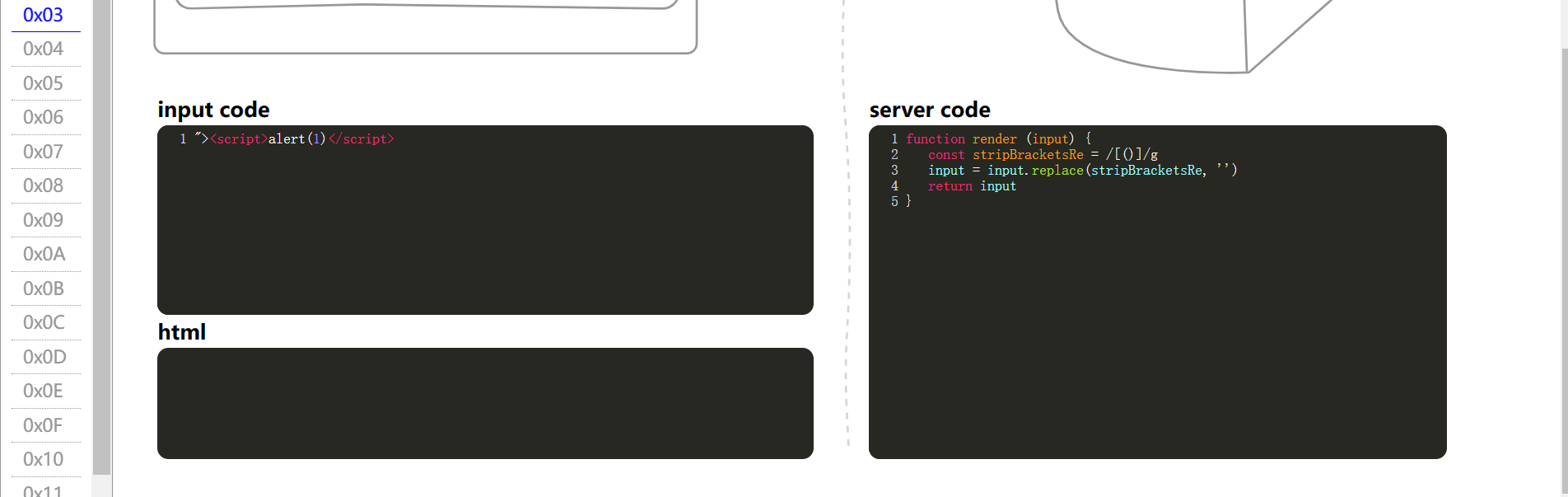The image size is (1568, 497).
Task: Click the html output panel
Action: coord(485,403)
